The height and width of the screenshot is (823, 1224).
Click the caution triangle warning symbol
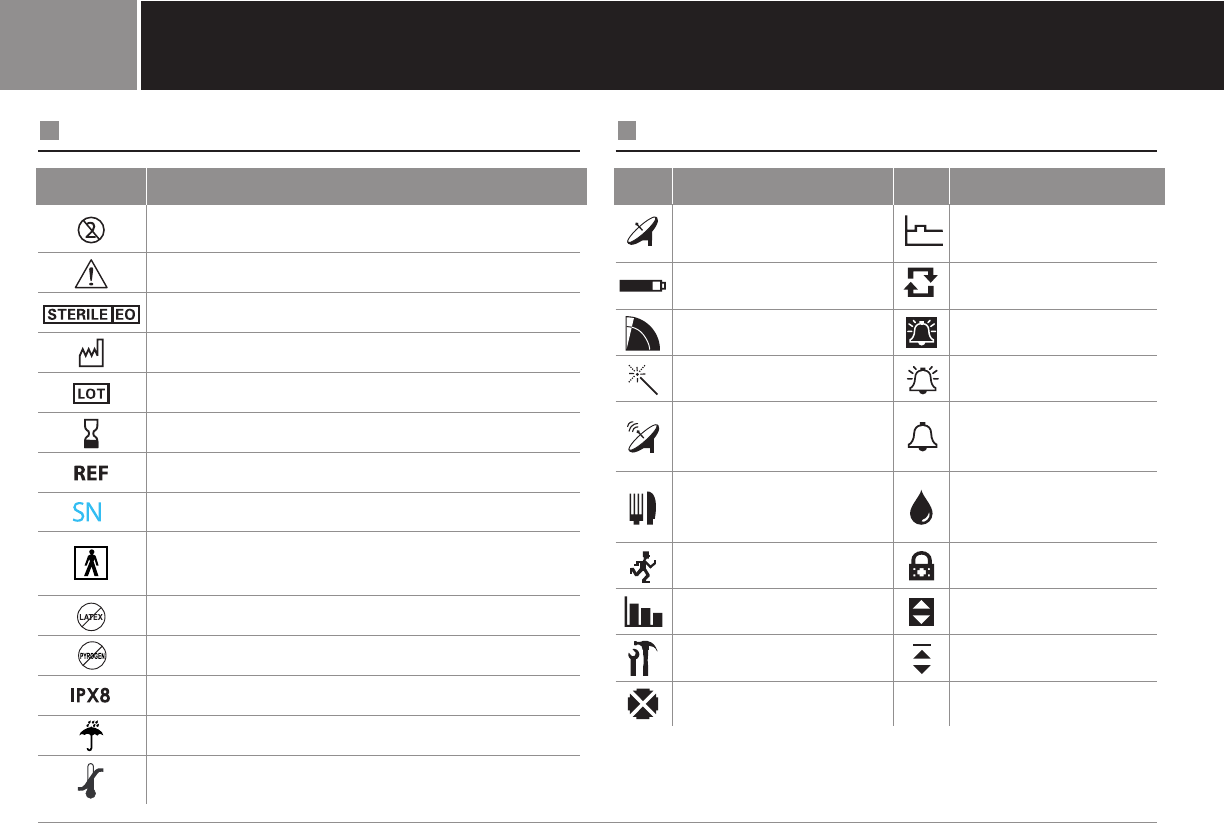[x=91, y=272]
